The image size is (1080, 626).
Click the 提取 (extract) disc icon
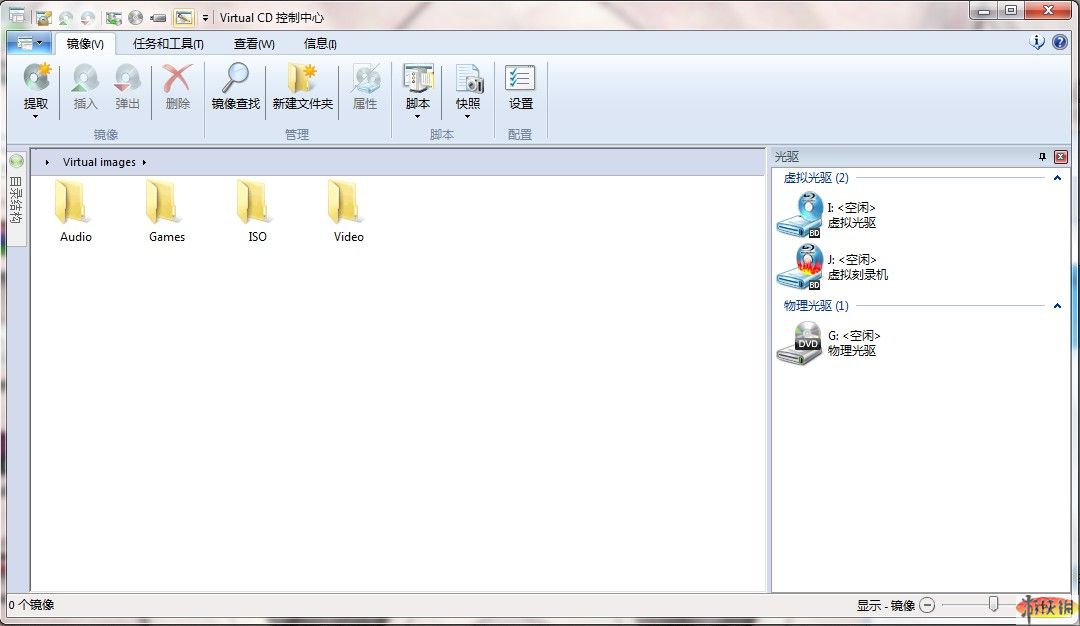pyautogui.click(x=36, y=79)
